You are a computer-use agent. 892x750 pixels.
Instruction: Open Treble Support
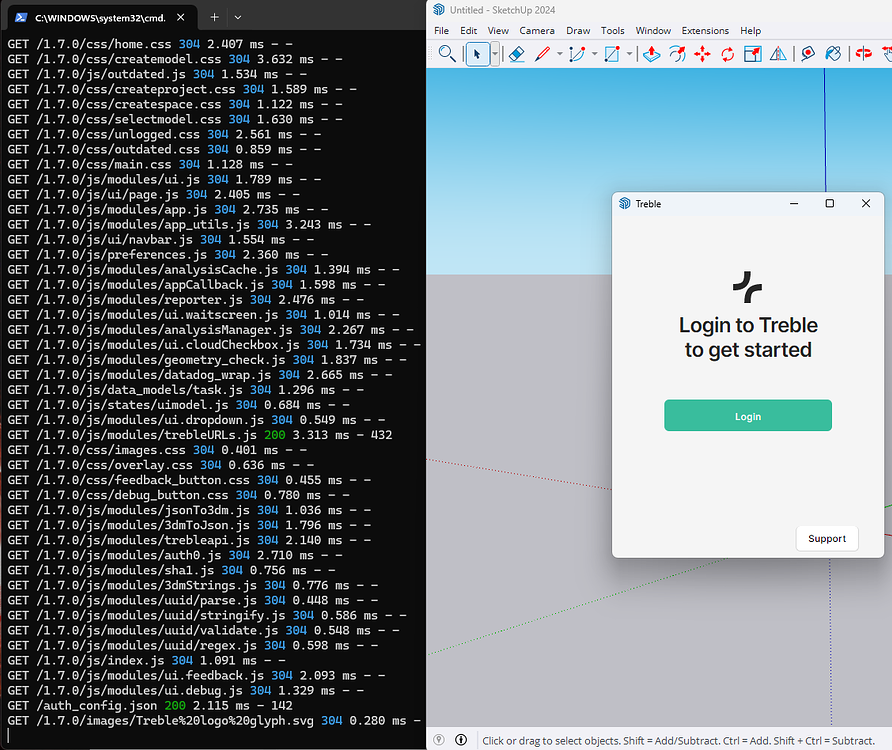point(827,538)
